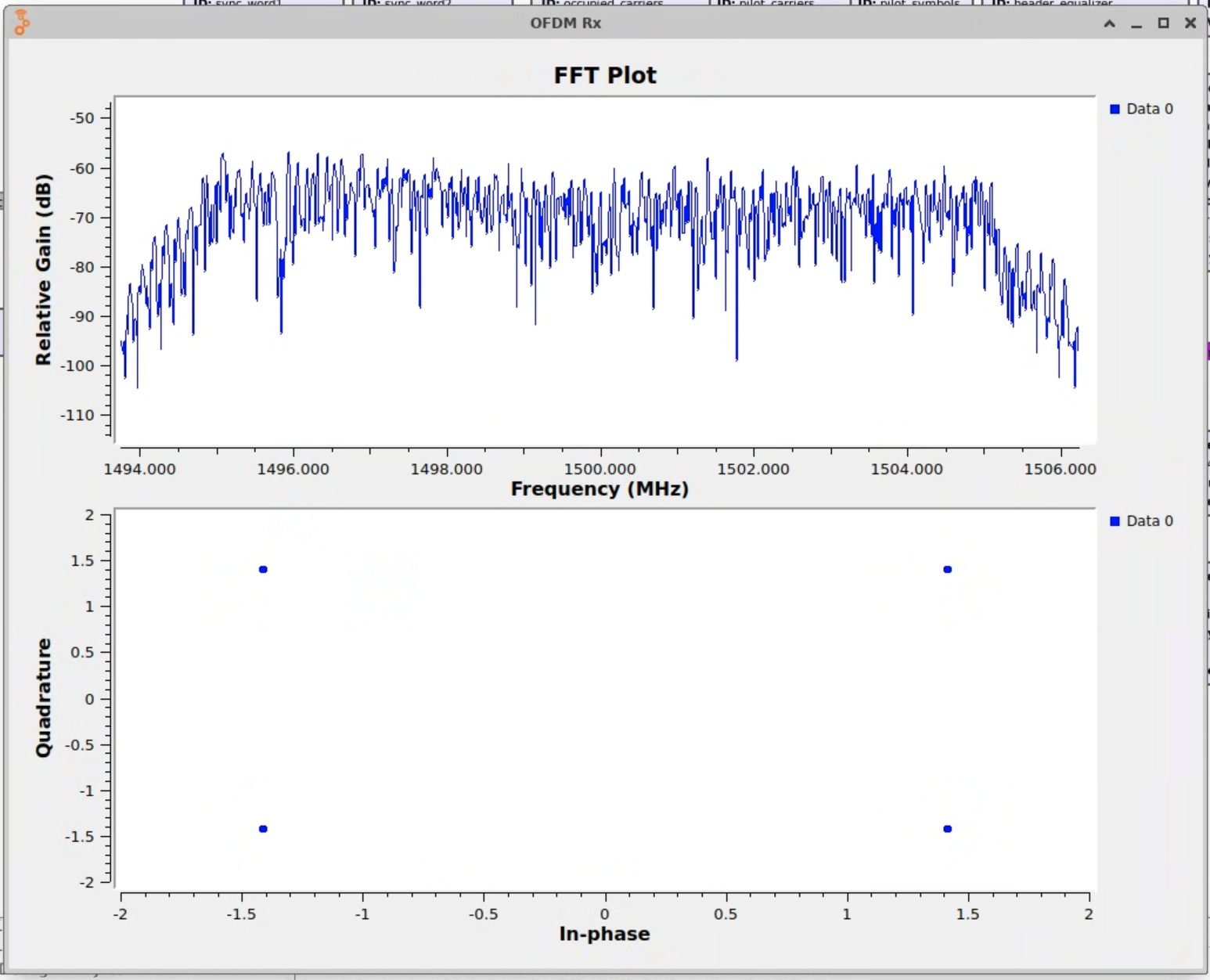Click the 1500.000 frequency tick label
The width and height of the screenshot is (1210, 980).
coord(600,469)
